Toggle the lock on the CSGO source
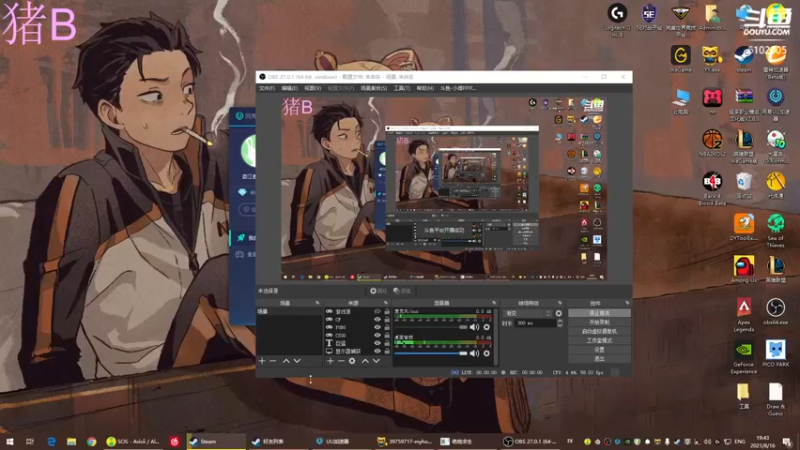Viewport: 800px width, 450px height. pos(387,335)
